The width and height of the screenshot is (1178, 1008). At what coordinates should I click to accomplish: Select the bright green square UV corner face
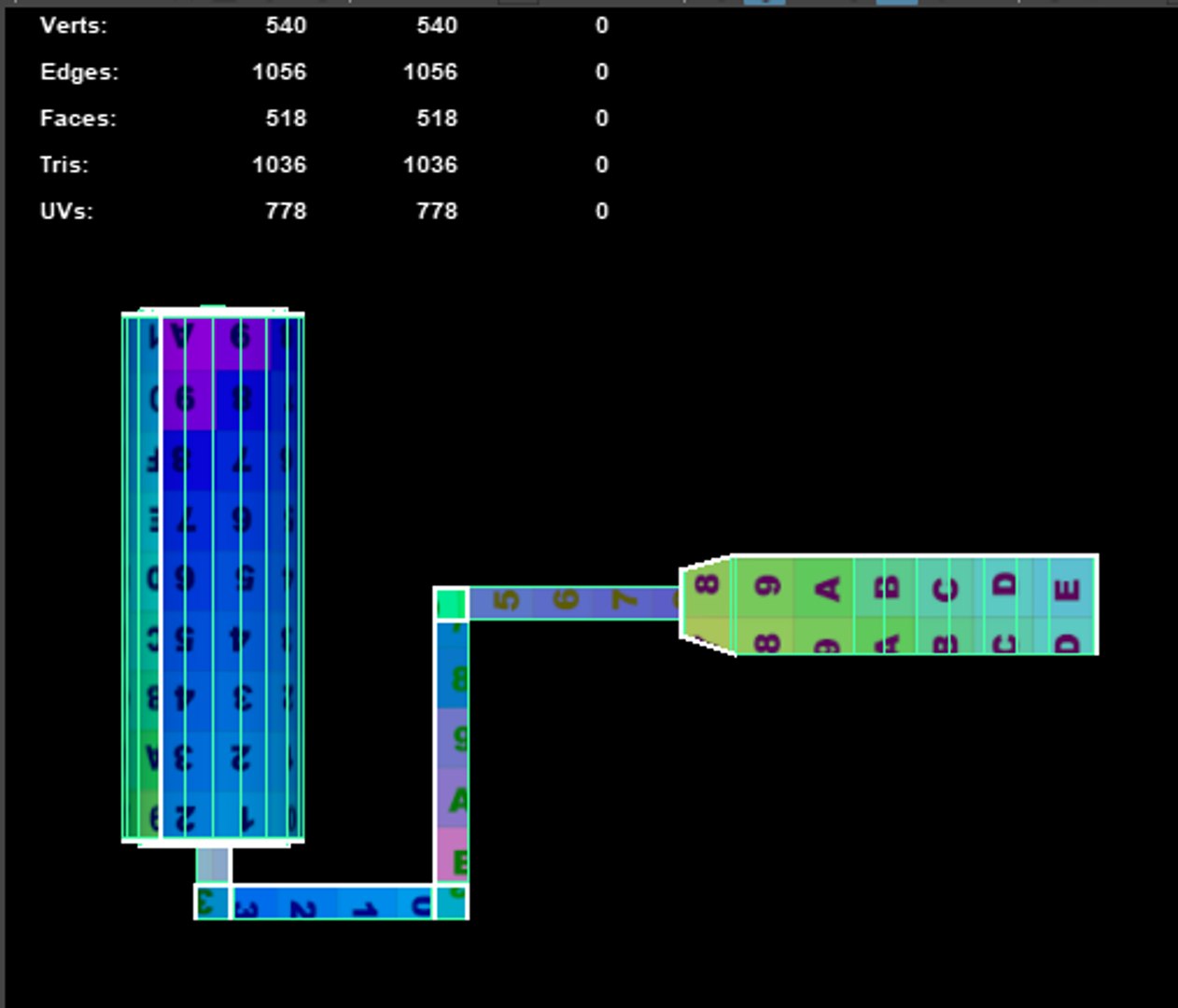452,603
